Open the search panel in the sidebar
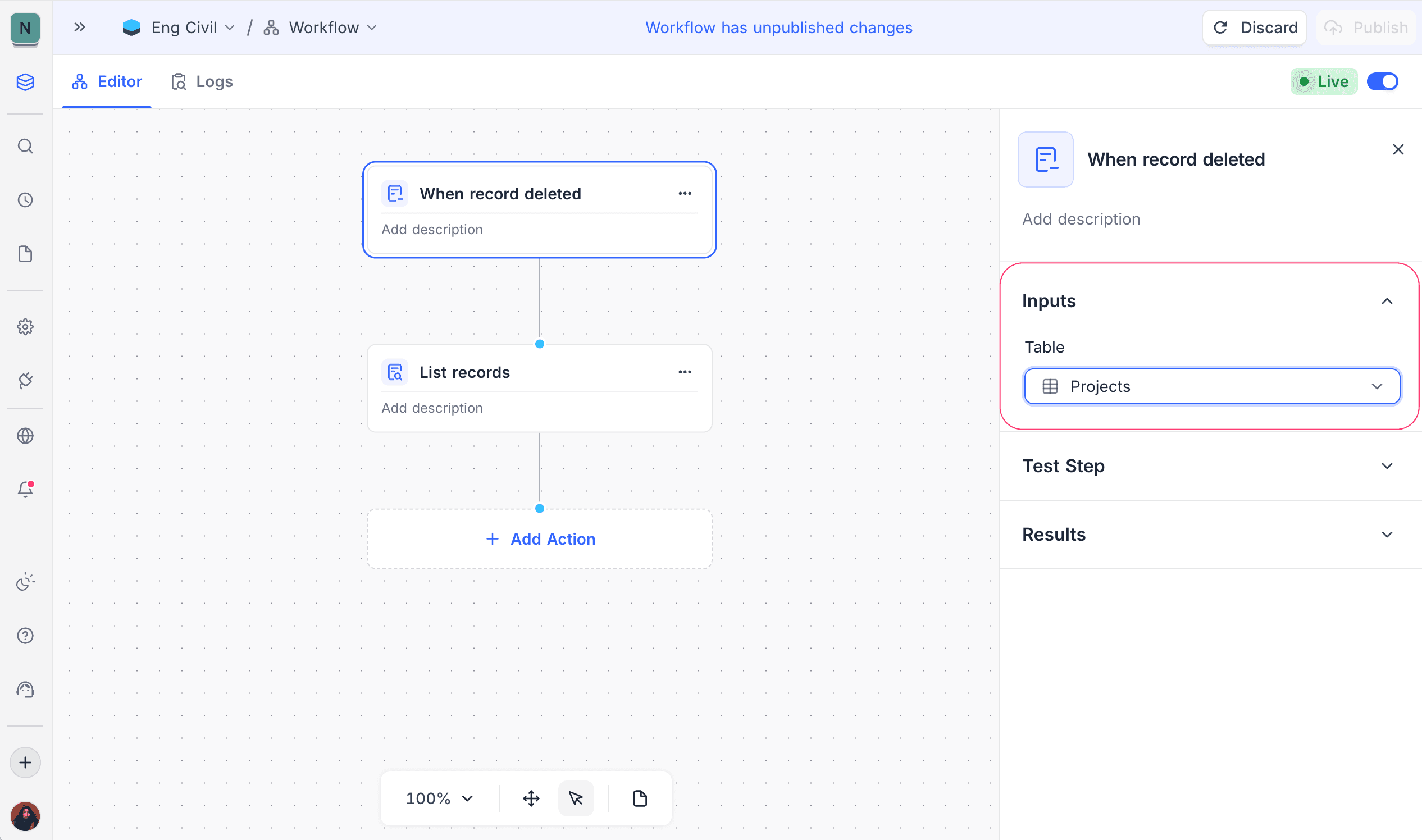The image size is (1422, 840). [x=25, y=146]
